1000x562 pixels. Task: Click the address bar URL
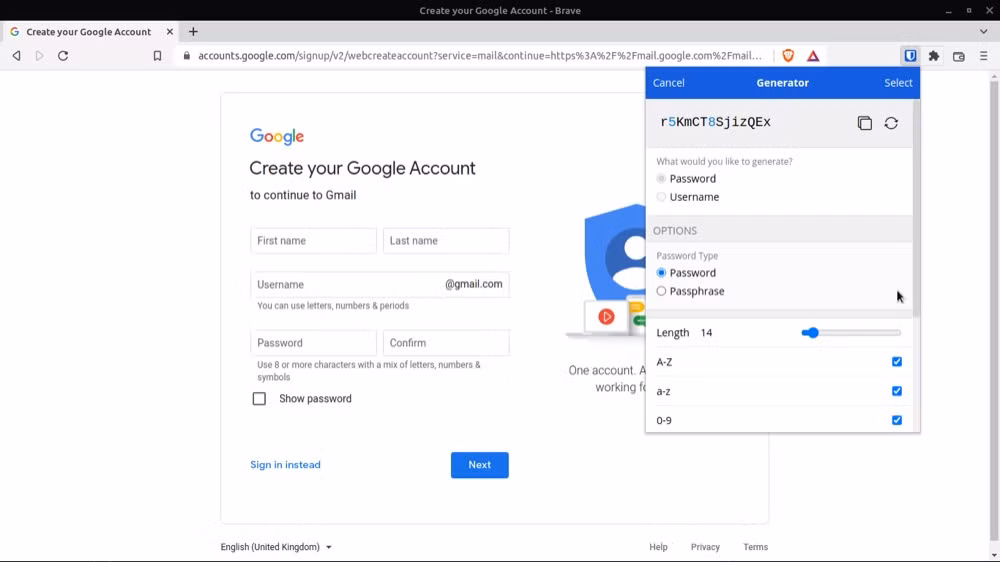pos(480,56)
